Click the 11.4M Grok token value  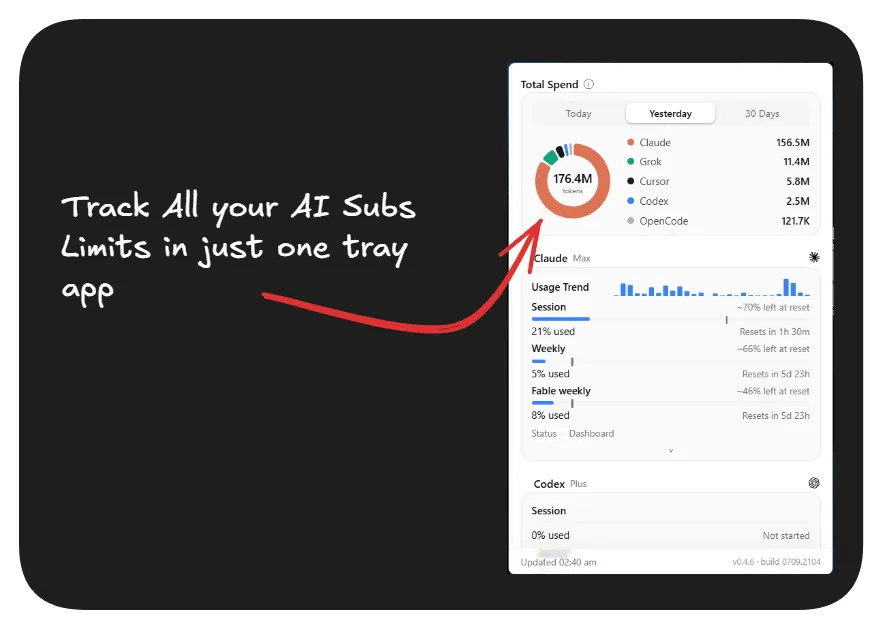796,162
